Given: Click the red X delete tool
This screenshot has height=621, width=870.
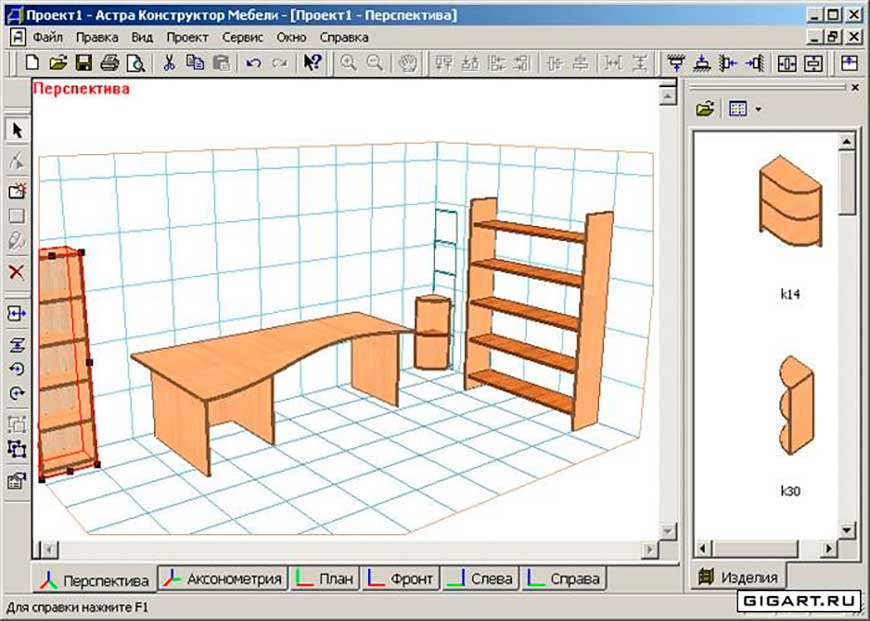Looking at the screenshot, I should (x=17, y=272).
